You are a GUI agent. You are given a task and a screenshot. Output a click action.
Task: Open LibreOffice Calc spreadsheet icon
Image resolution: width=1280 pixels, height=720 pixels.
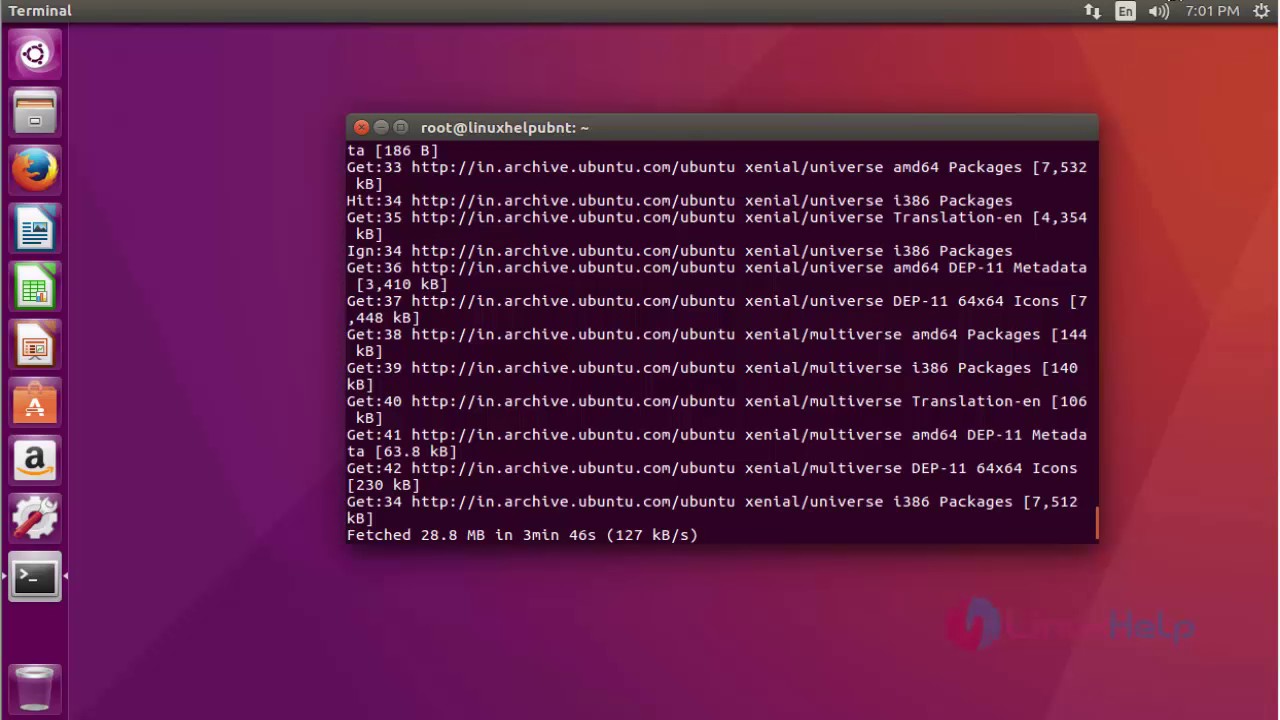[35, 286]
